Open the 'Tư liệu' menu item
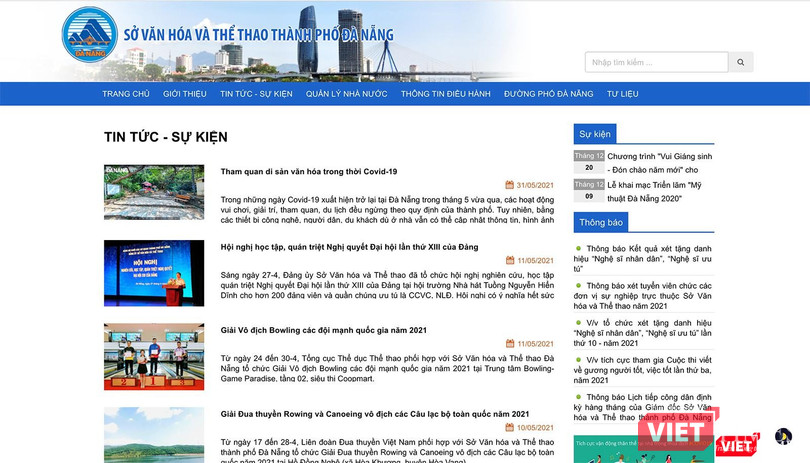Viewport: 810px width, 463px height. pyautogui.click(x=622, y=94)
